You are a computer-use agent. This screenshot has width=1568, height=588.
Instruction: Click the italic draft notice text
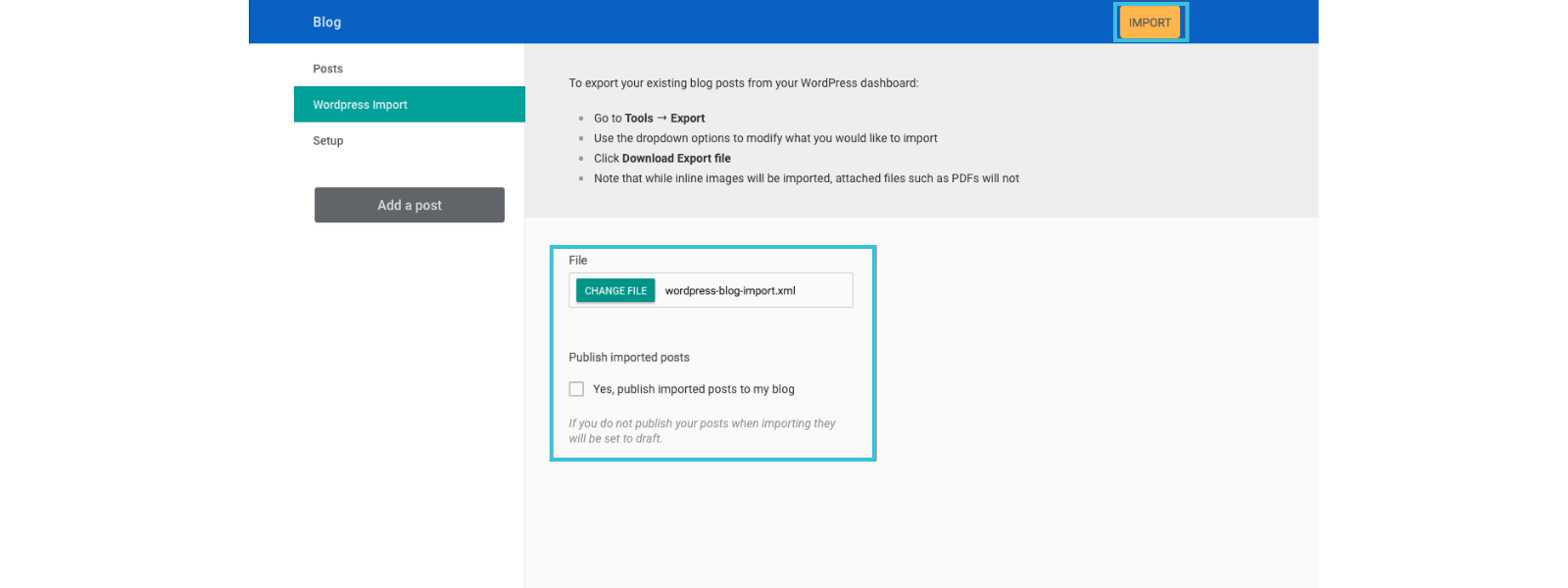click(702, 431)
